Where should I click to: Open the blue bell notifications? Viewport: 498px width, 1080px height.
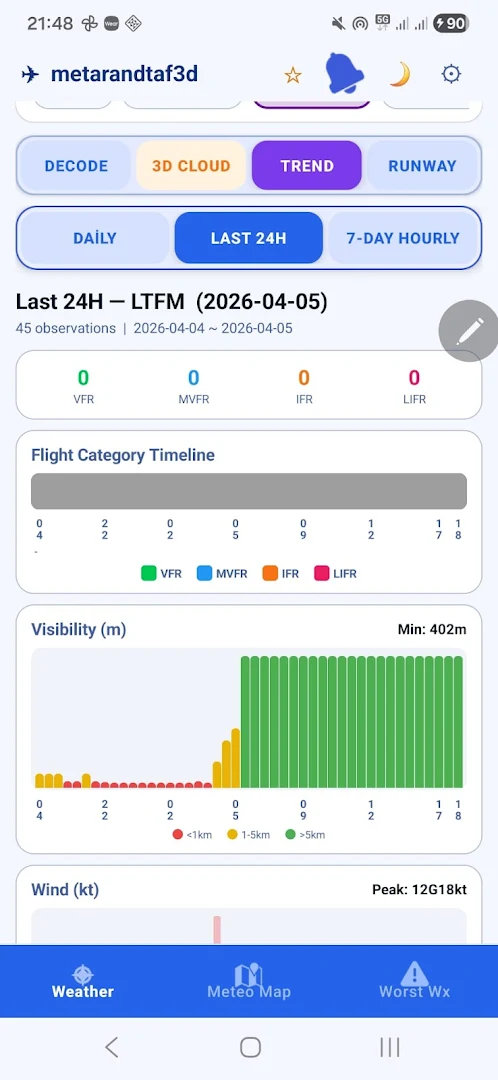point(342,73)
